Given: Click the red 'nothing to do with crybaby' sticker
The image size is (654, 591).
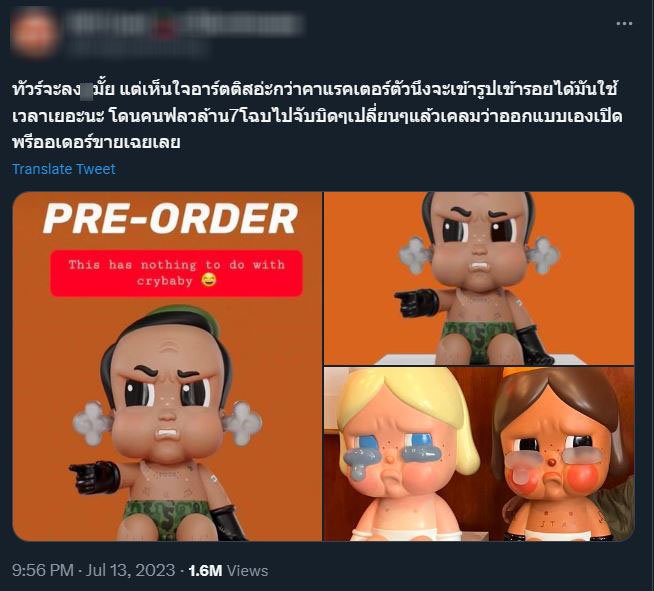Looking at the screenshot, I should pos(176,273).
